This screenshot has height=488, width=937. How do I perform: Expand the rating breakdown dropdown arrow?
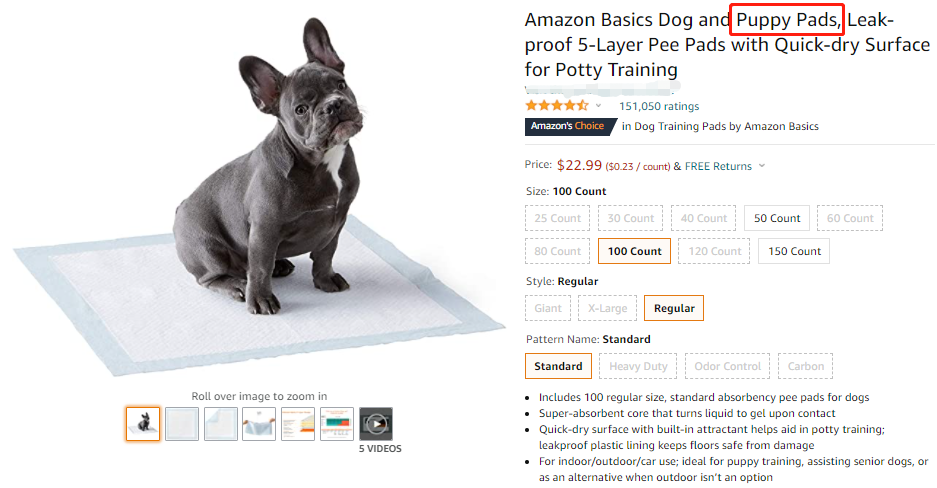pos(599,106)
